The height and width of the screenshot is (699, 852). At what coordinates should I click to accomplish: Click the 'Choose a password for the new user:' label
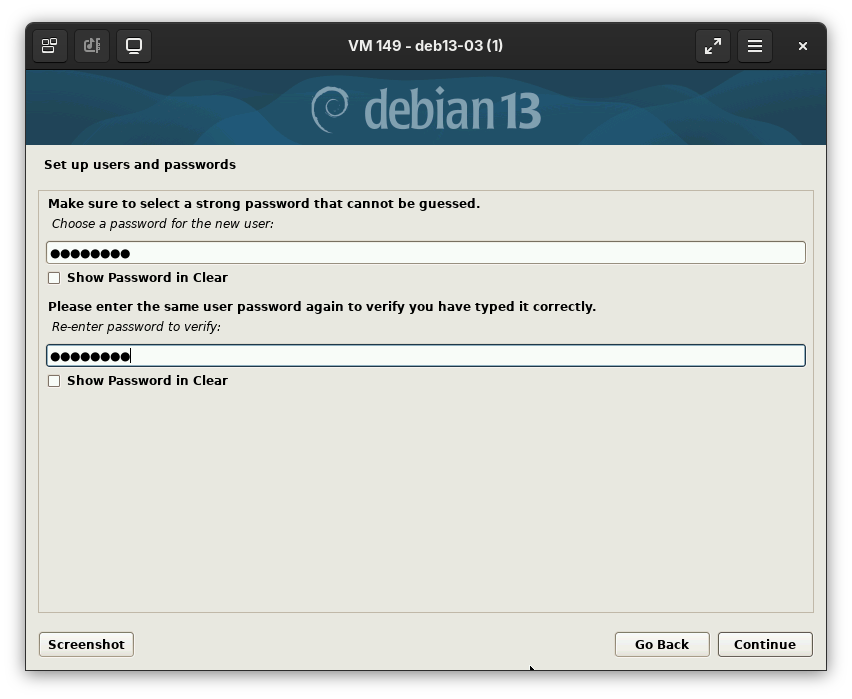coord(162,224)
